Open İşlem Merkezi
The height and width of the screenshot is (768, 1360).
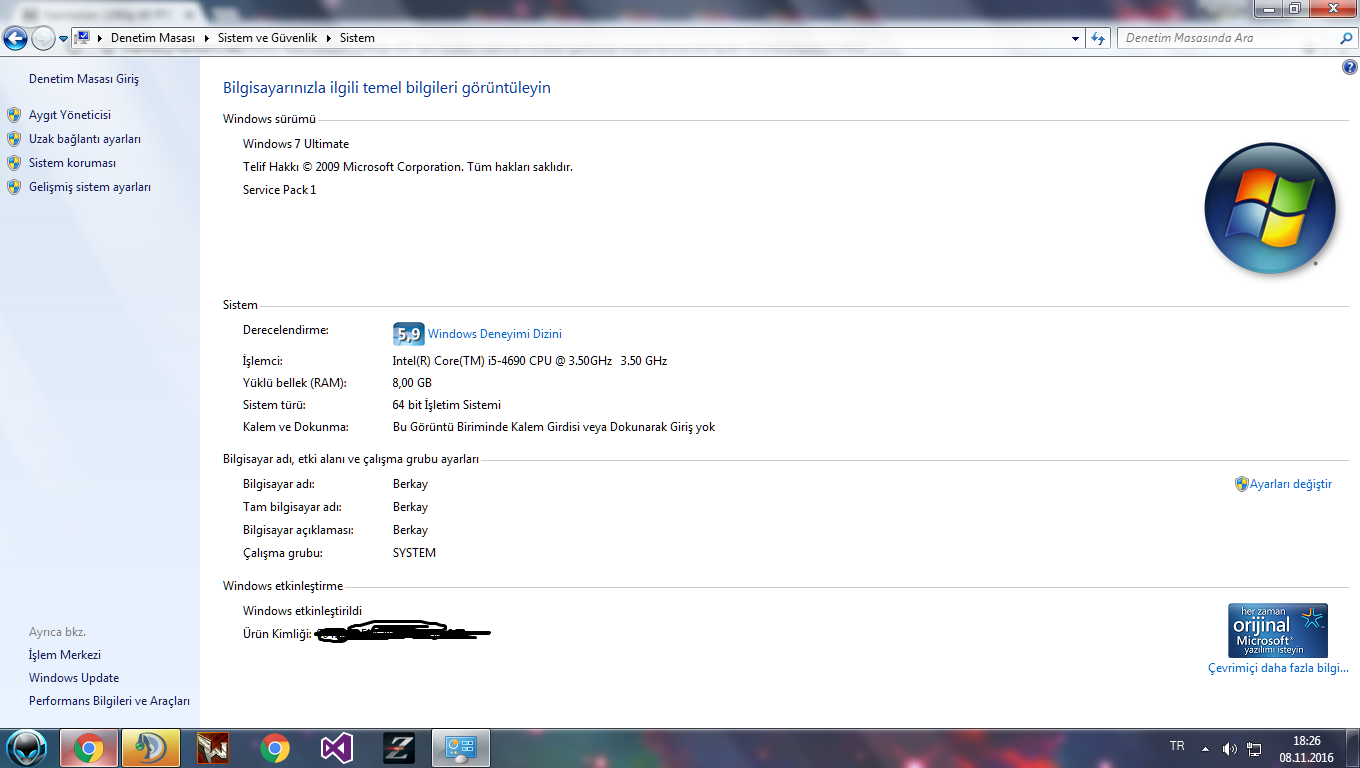click(x=65, y=655)
